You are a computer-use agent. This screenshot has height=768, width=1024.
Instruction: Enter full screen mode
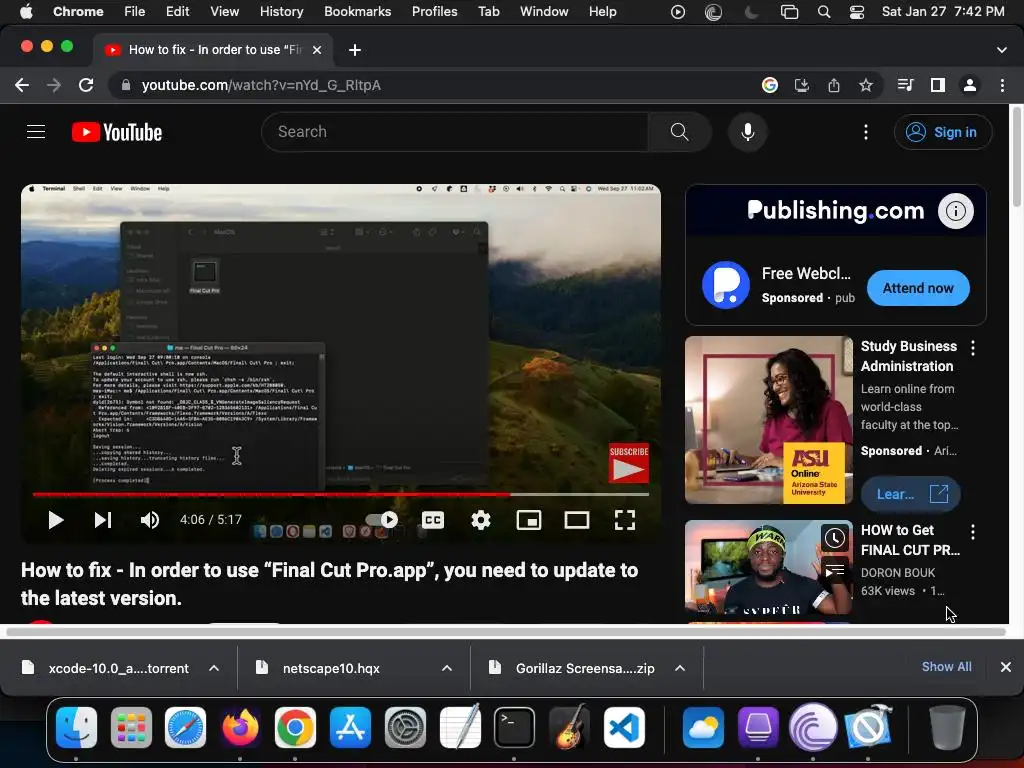click(x=625, y=520)
